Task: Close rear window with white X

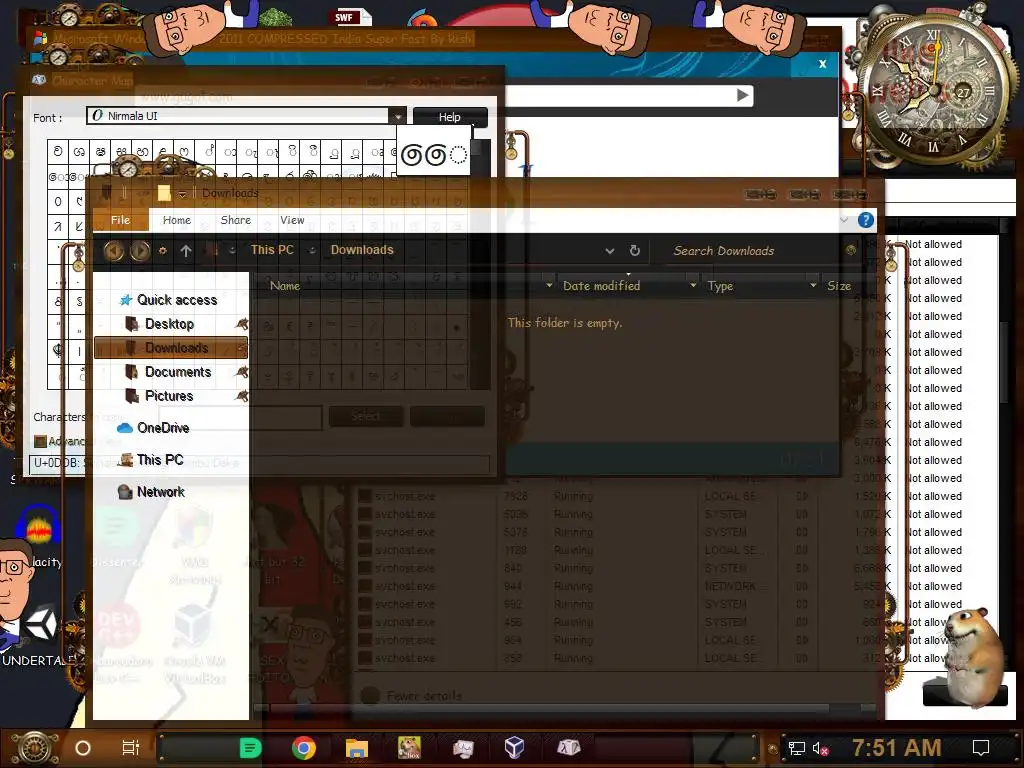Action: (x=822, y=63)
